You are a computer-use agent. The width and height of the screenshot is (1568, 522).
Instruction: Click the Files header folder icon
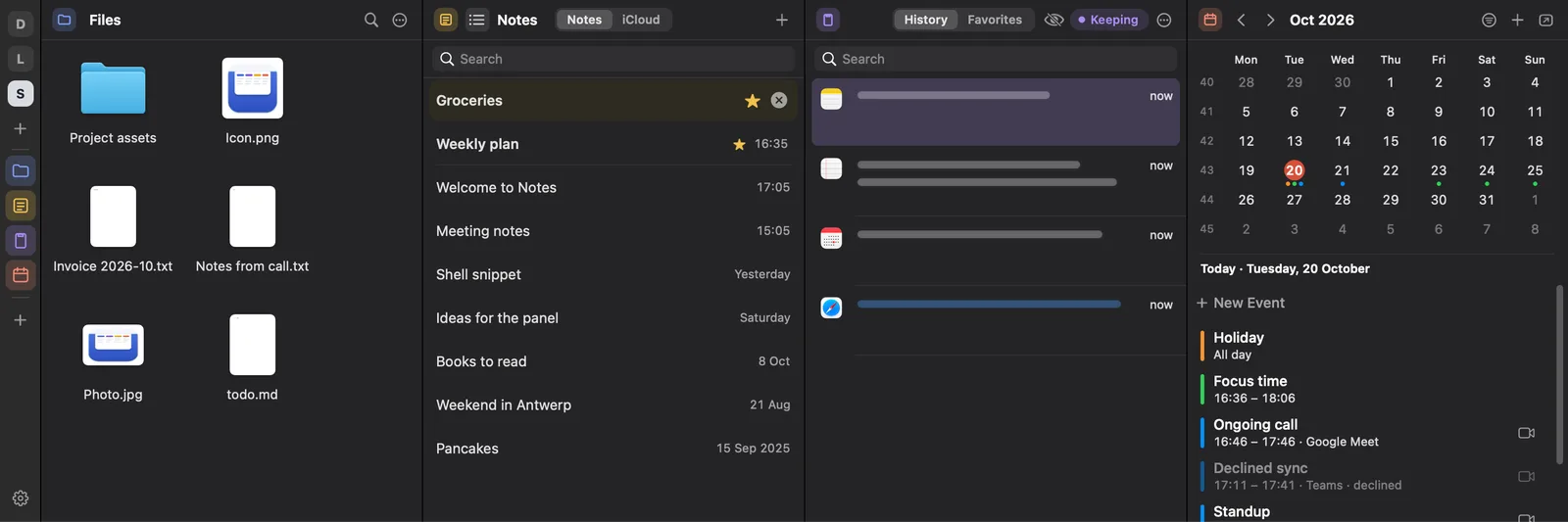(64, 20)
